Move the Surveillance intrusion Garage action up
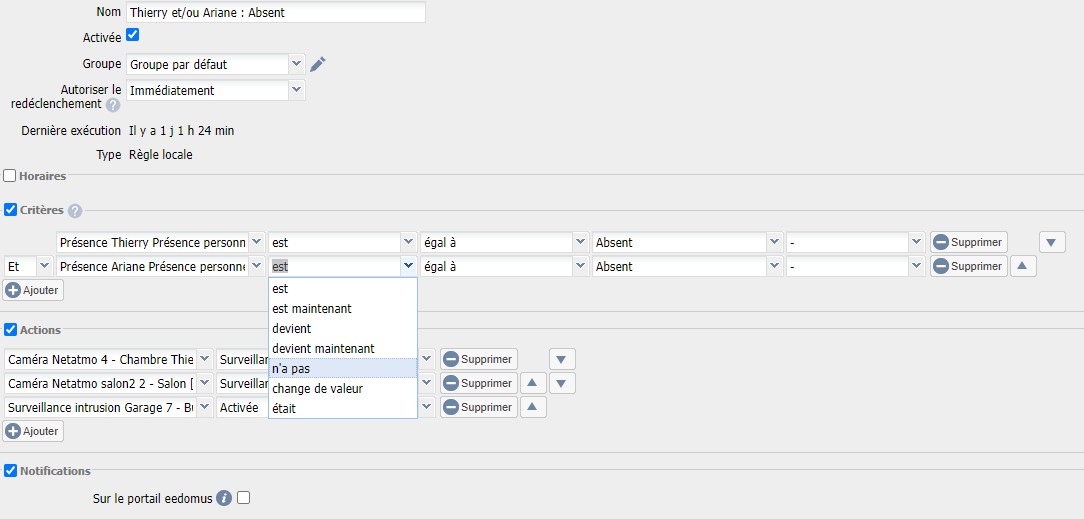The height and width of the screenshot is (519, 1084). click(534, 407)
